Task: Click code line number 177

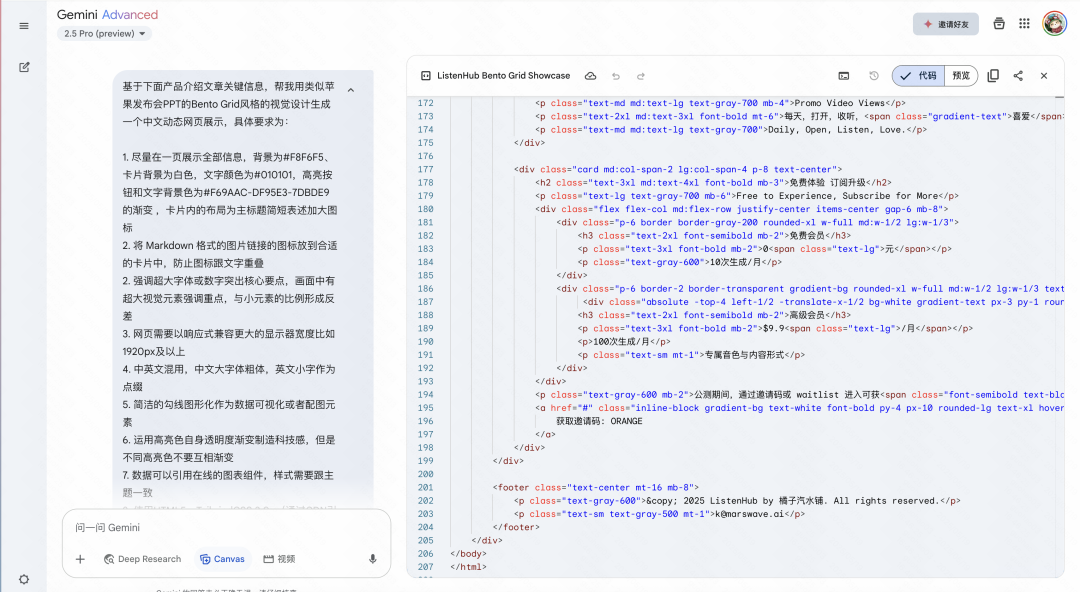Action: coord(425,170)
